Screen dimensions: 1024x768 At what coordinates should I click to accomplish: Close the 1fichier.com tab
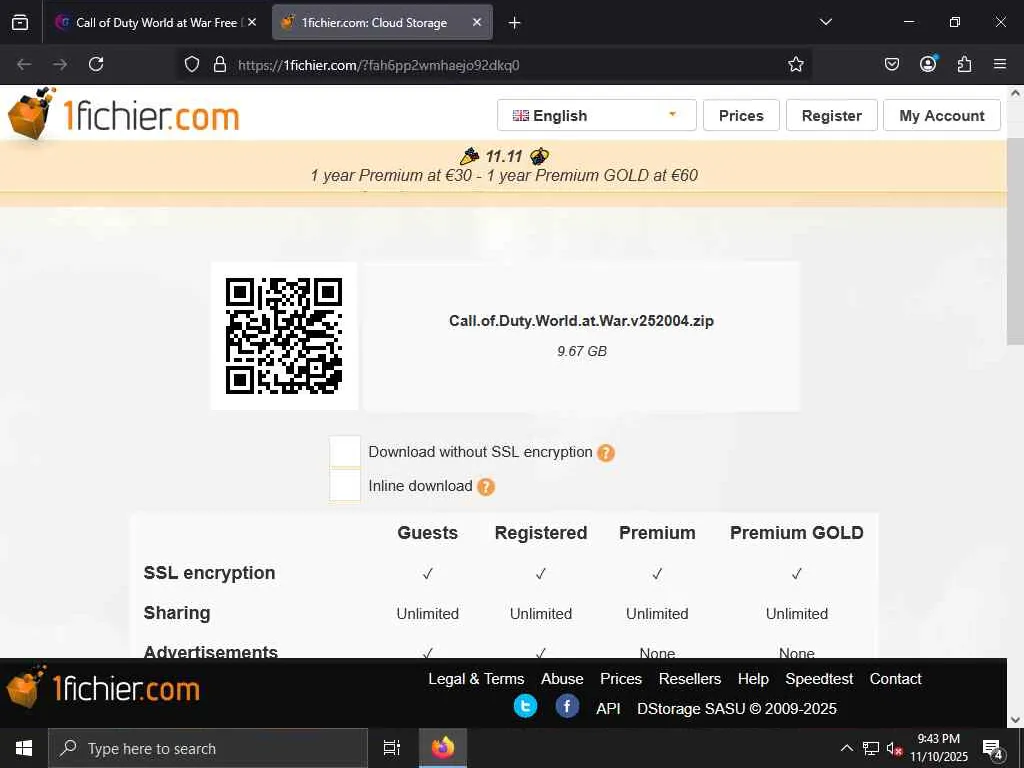point(477,22)
